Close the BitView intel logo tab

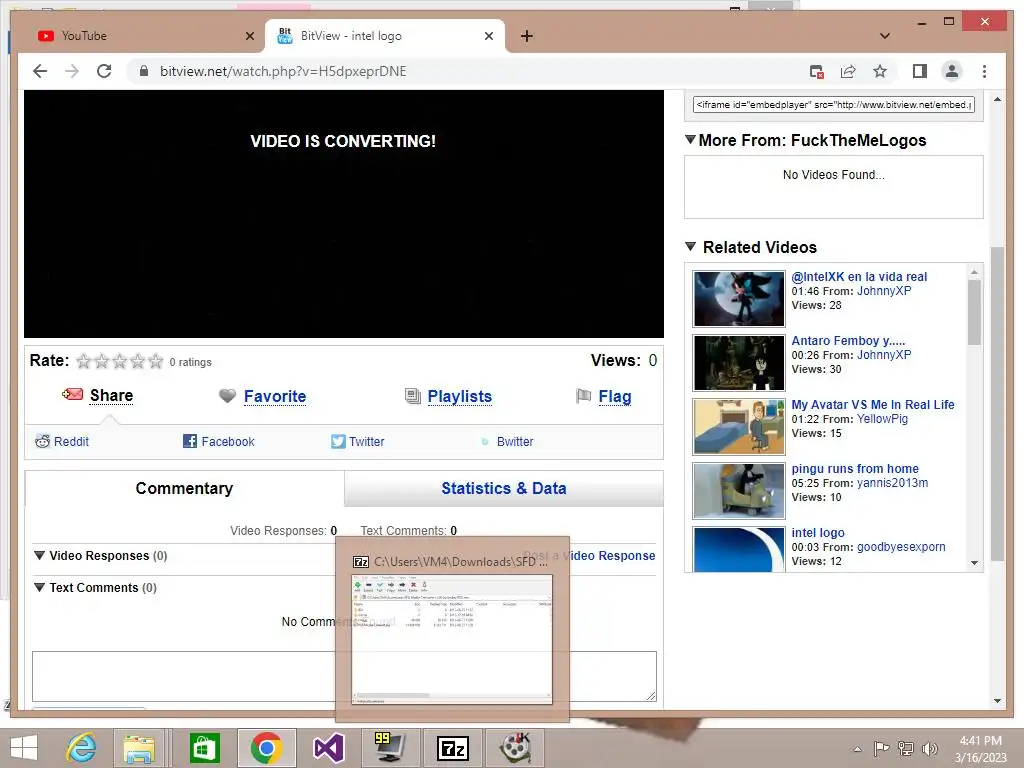pos(488,36)
